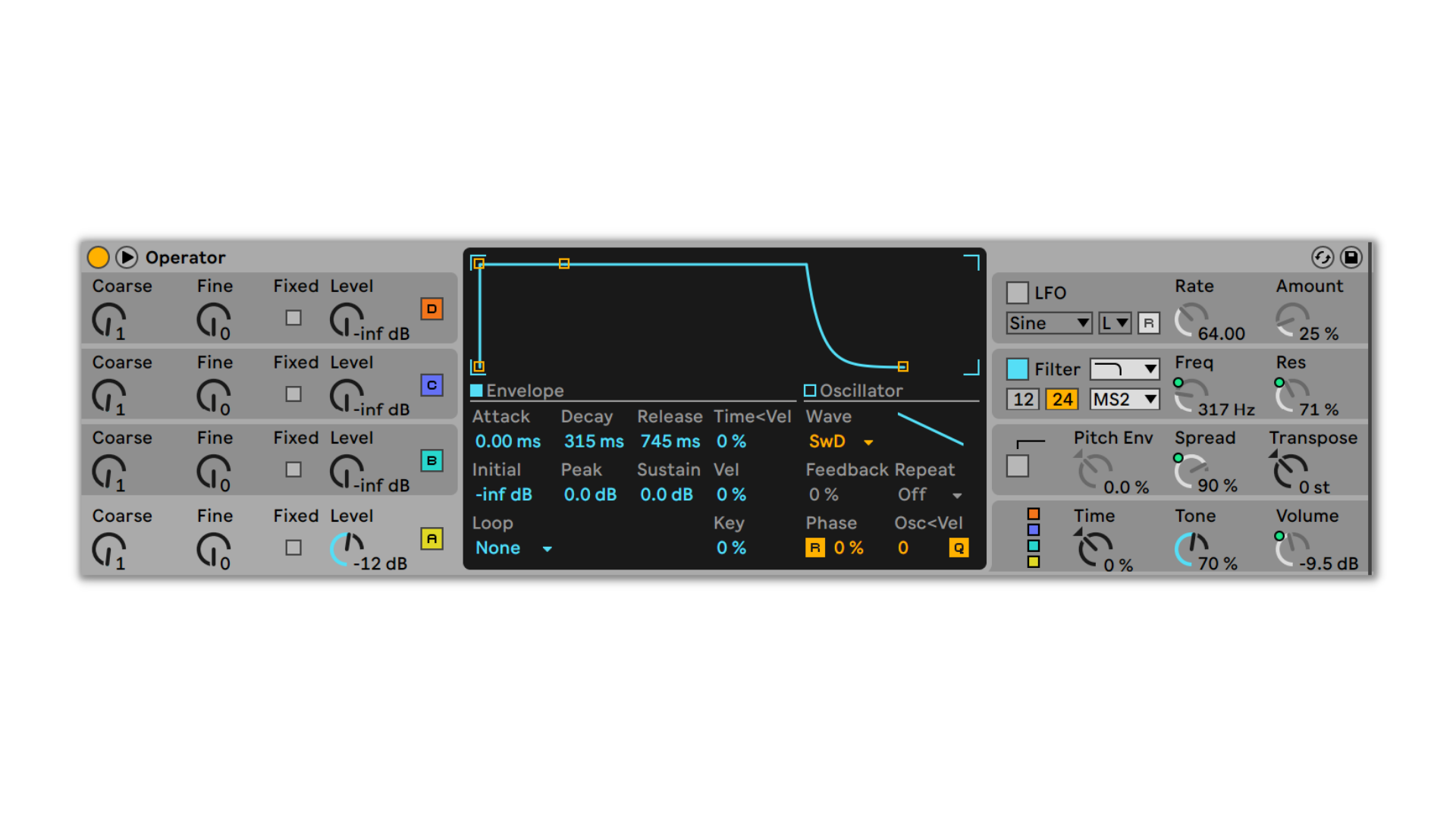
Task: Click the device fold triangle icon
Action: coord(127,257)
